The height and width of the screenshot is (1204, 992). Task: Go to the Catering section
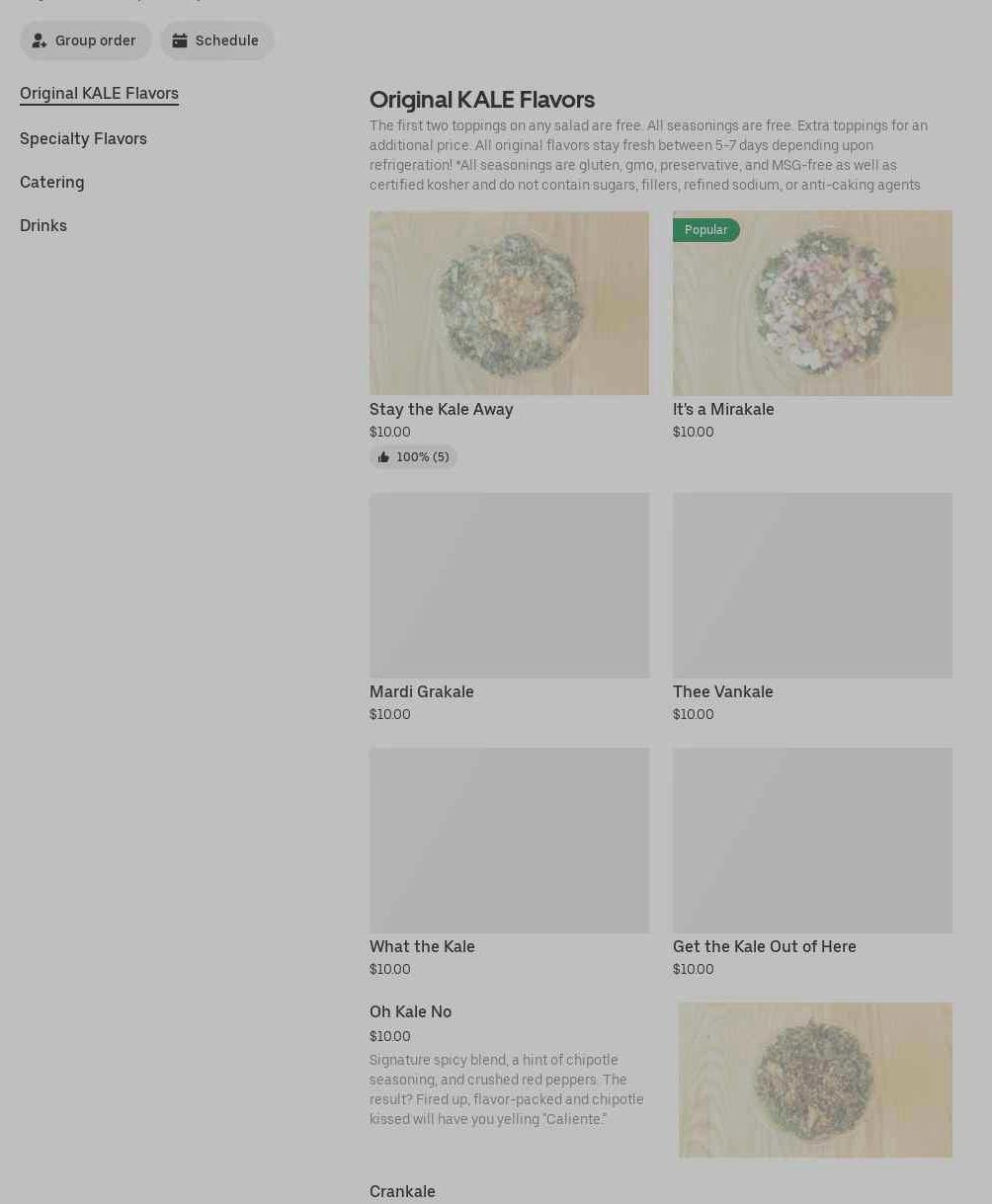point(52,182)
